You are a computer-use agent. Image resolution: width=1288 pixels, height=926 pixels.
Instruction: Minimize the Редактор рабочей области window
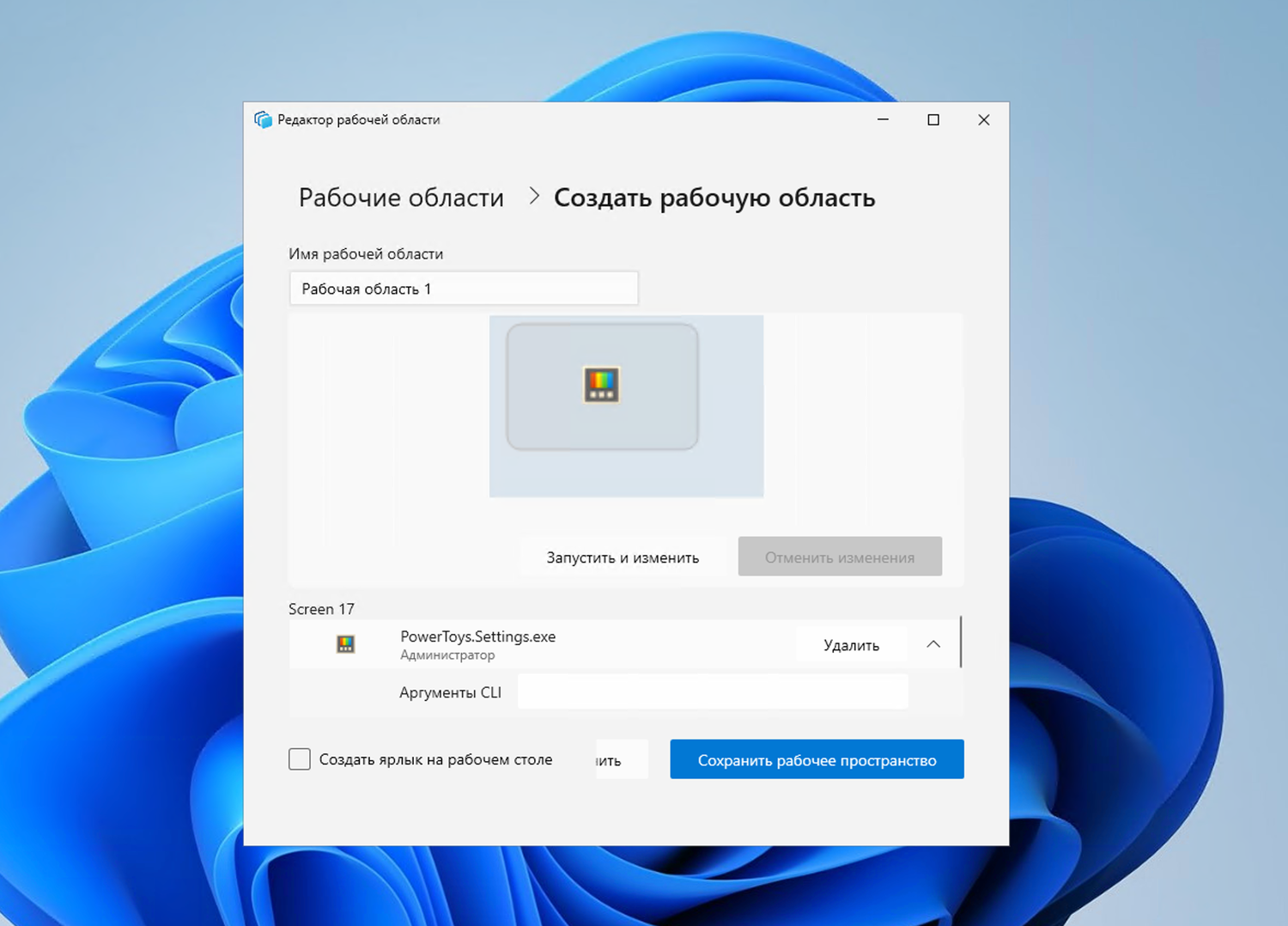coord(883,119)
